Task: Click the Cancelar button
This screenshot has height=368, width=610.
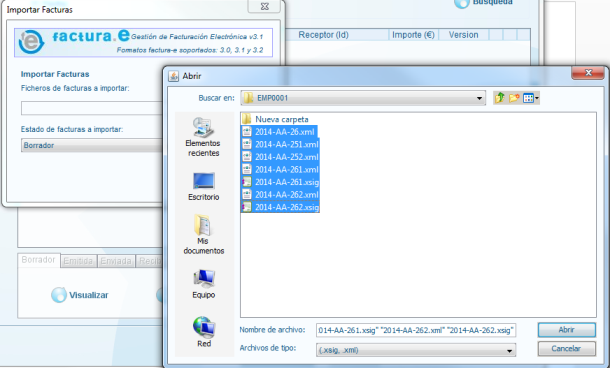Action: point(566,349)
